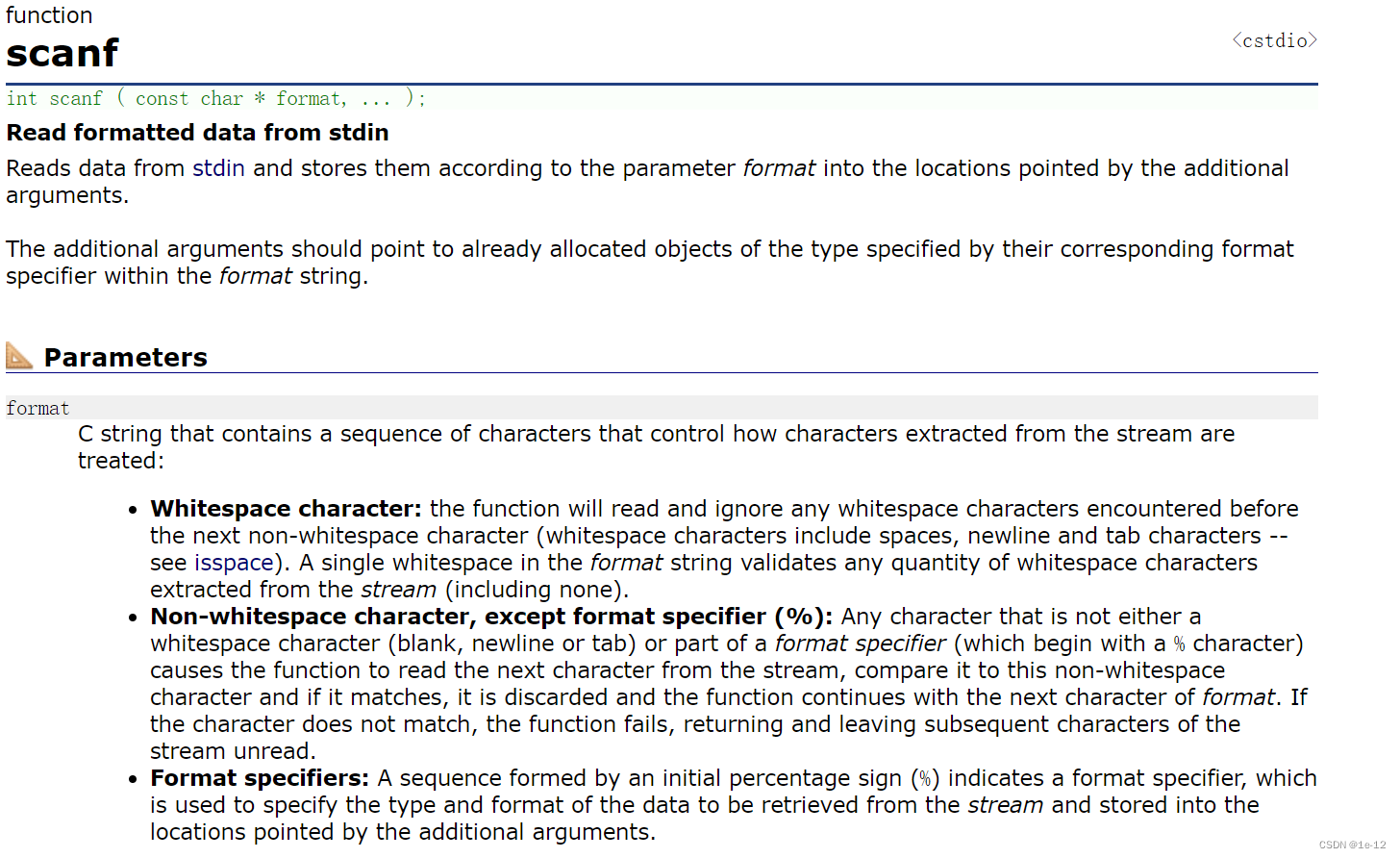The height and width of the screenshot is (858, 1400).
Task: Click the scanf page title
Action: tap(62, 54)
